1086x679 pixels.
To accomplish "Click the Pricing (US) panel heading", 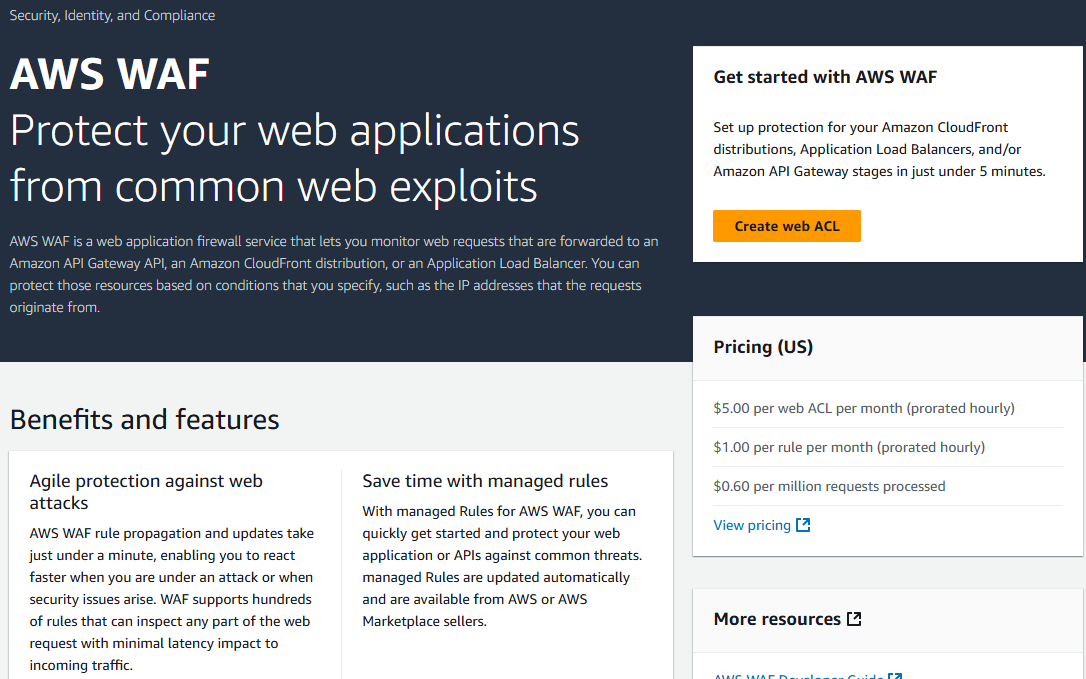I will [x=763, y=347].
